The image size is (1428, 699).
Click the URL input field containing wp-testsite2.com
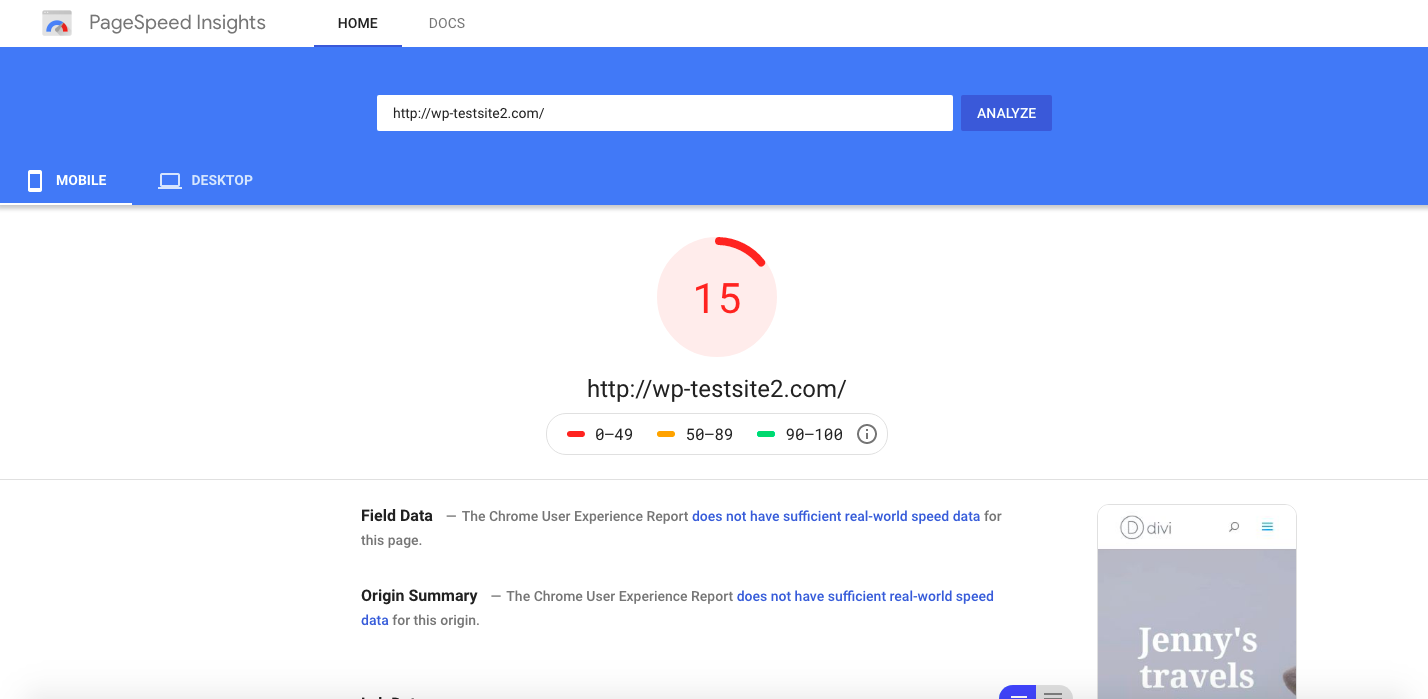click(x=664, y=113)
